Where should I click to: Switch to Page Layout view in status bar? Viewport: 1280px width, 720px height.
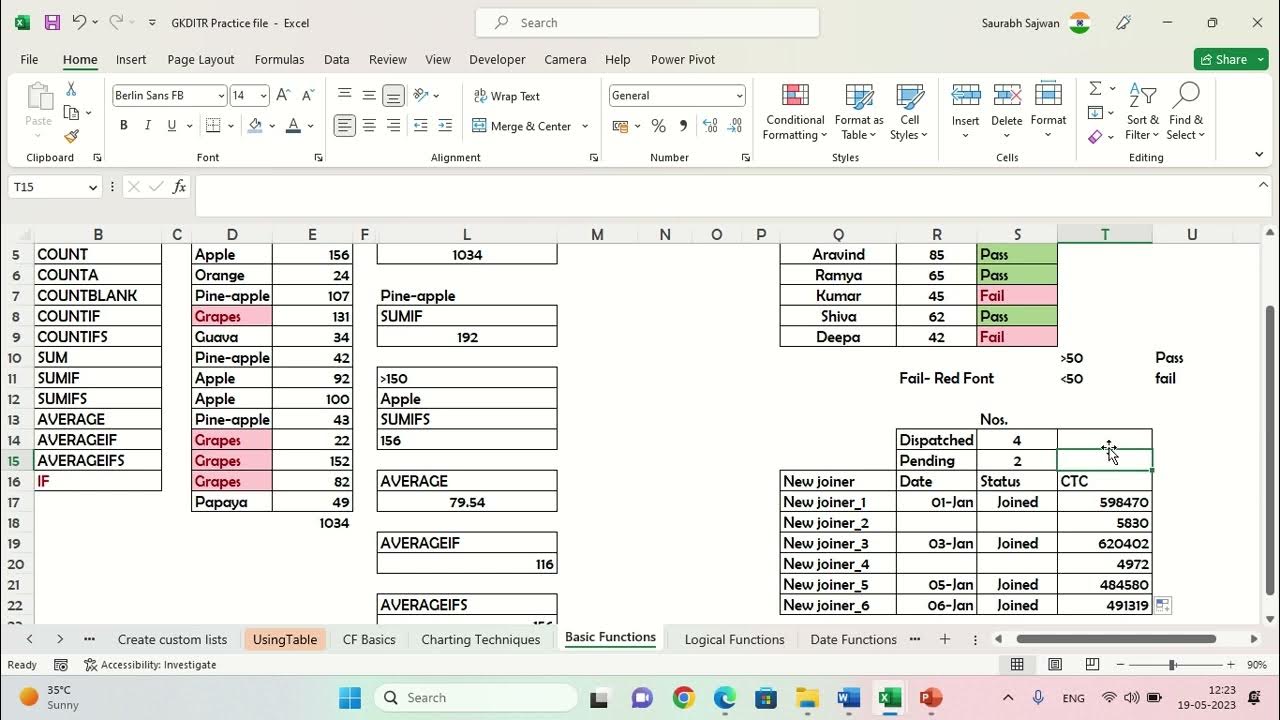point(1055,665)
